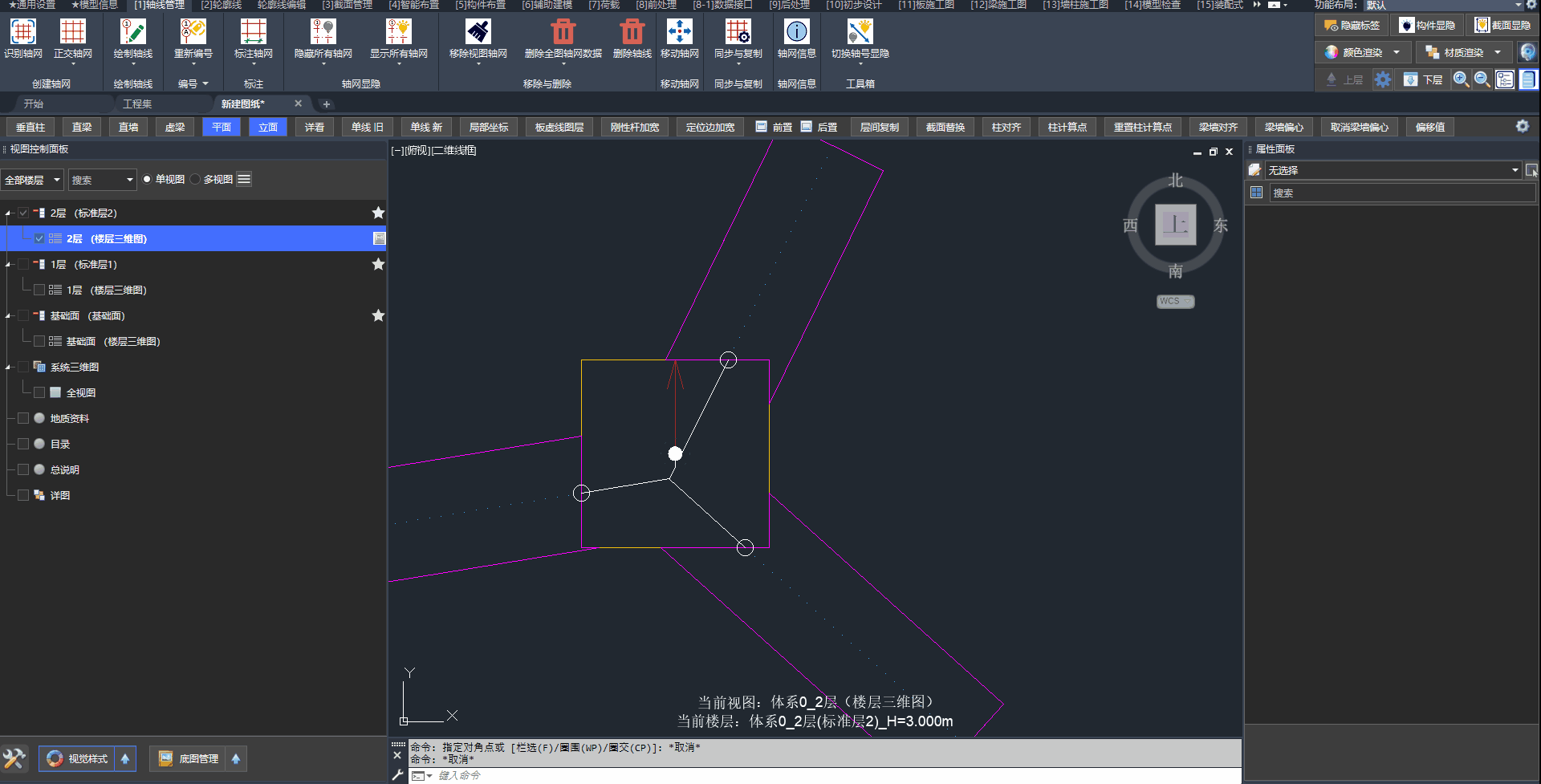The height and width of the screenshot is (784, 1541).
Task: Click the 垂直柱 button
Action: click(30, 127)
